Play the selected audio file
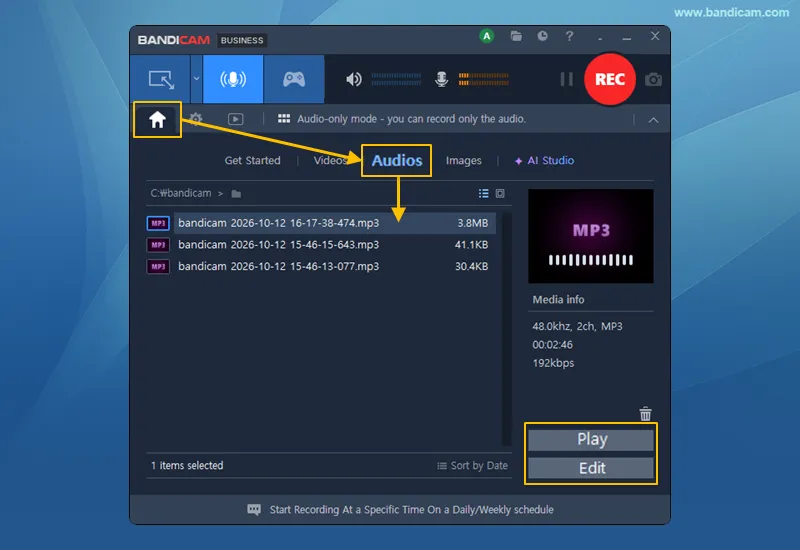 click(x=591, y=439)
